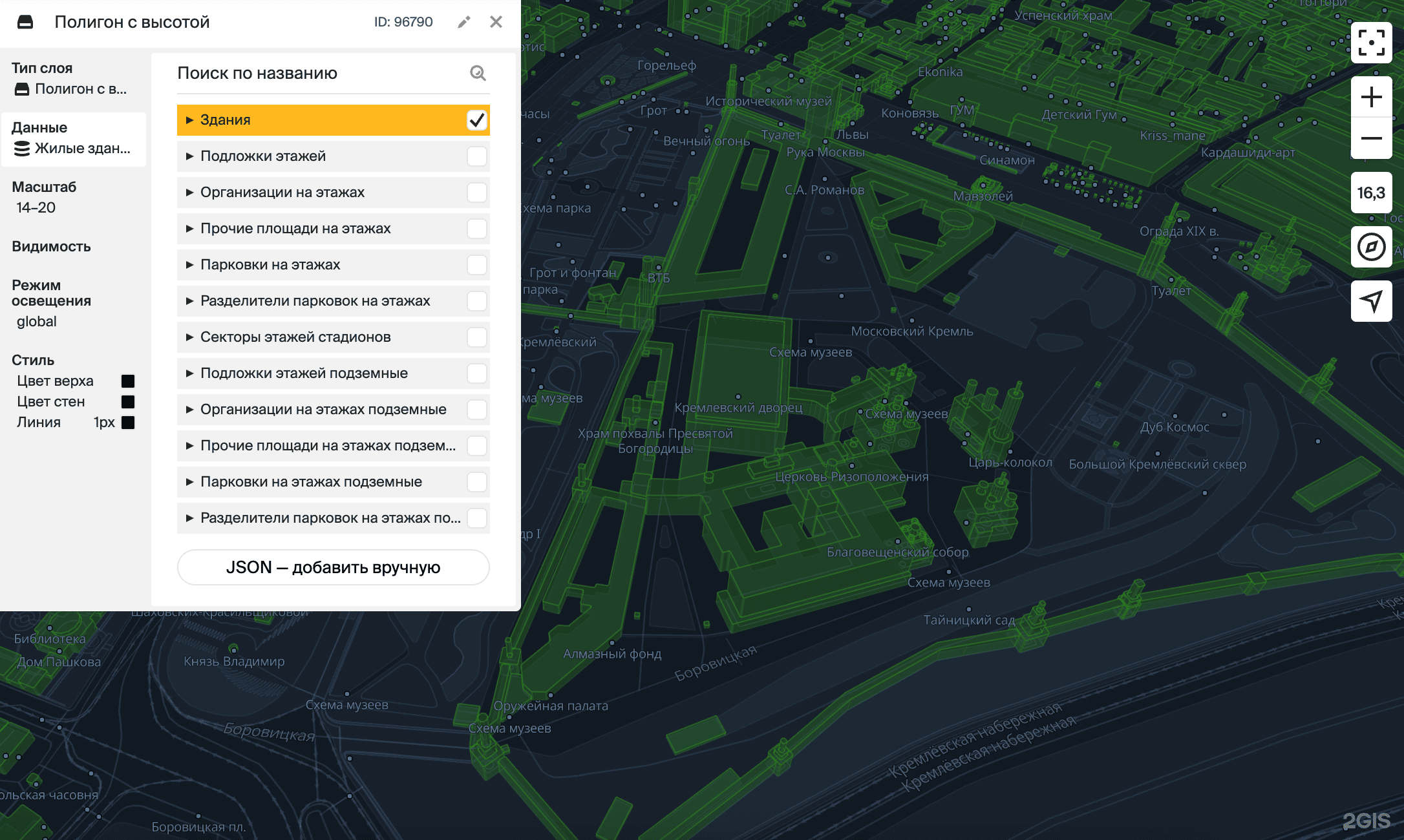This screenshot has width=1404, height=840.
Task: Click the Цвет верха color swatch
Action: [x=128, y=381]
